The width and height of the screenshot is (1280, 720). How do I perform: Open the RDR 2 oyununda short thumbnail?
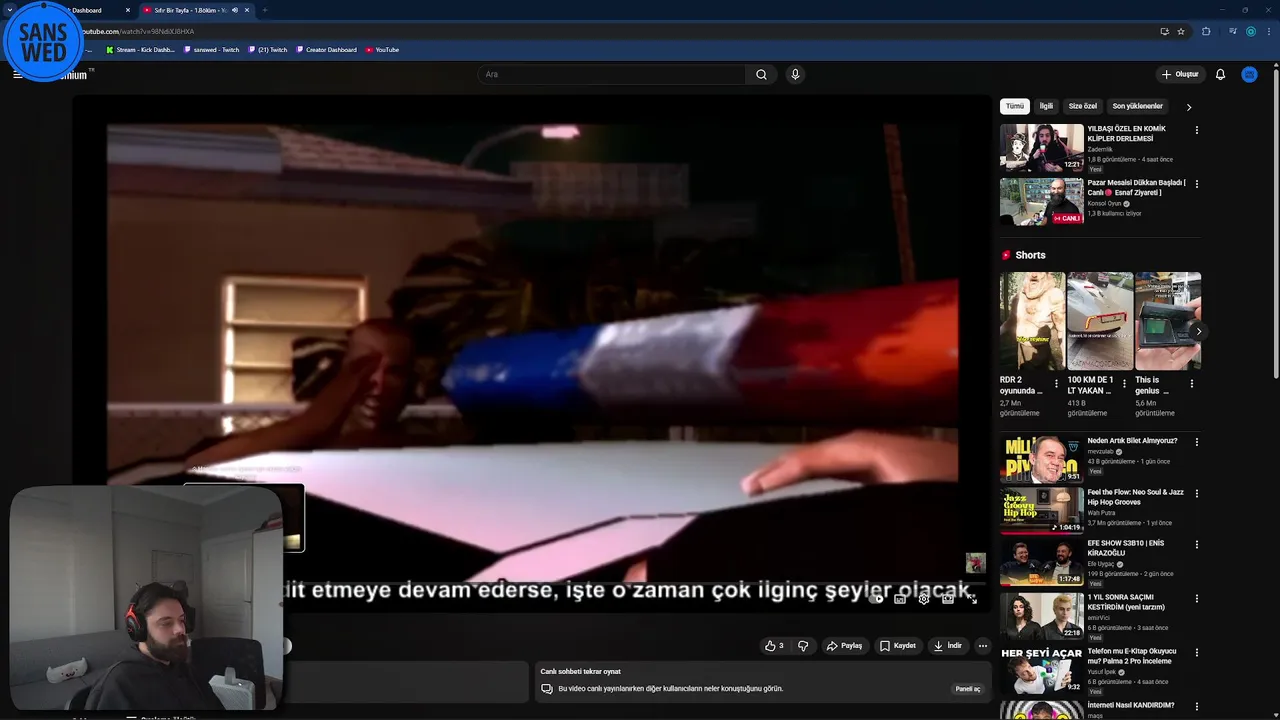click(1032, 321)
